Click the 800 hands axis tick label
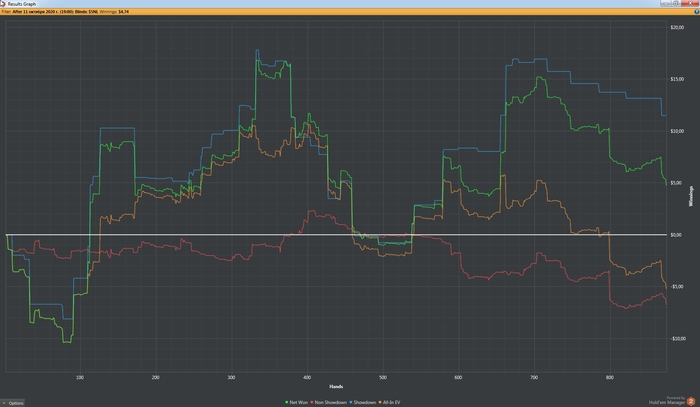The height and width of the screenshot is (407, 700). (610, 378)
